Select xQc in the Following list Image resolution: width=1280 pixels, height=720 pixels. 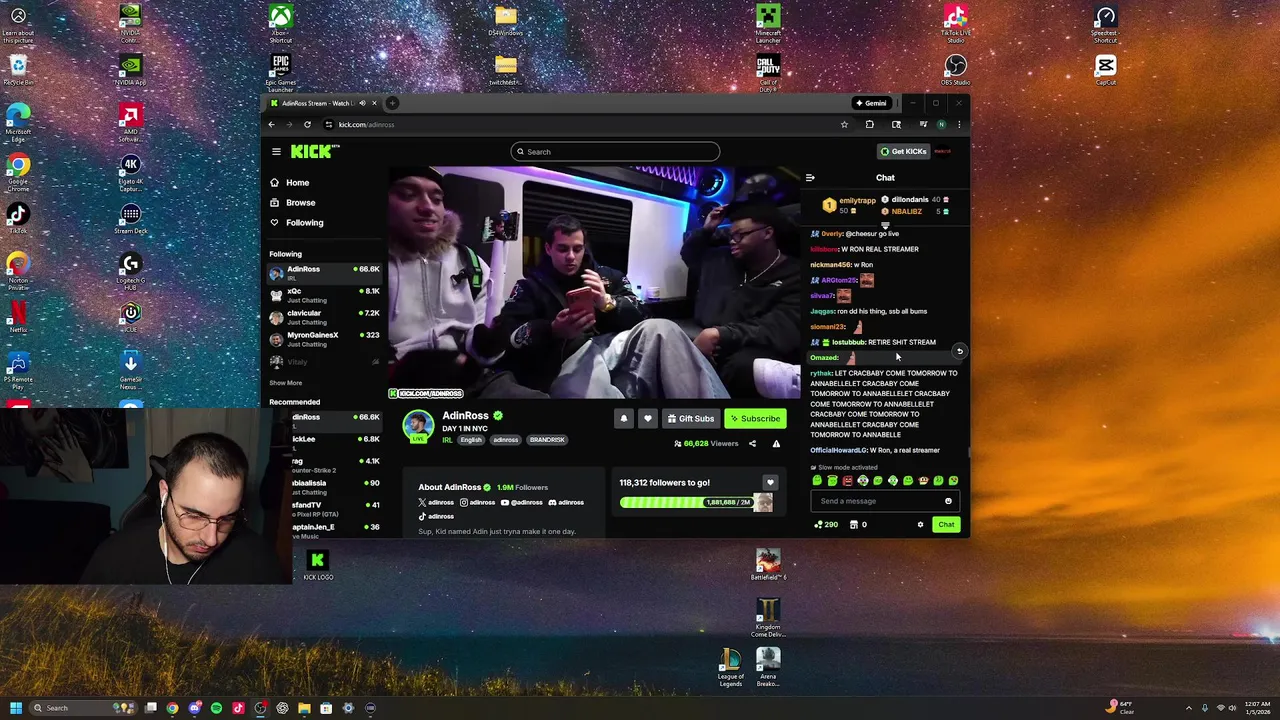324,295
